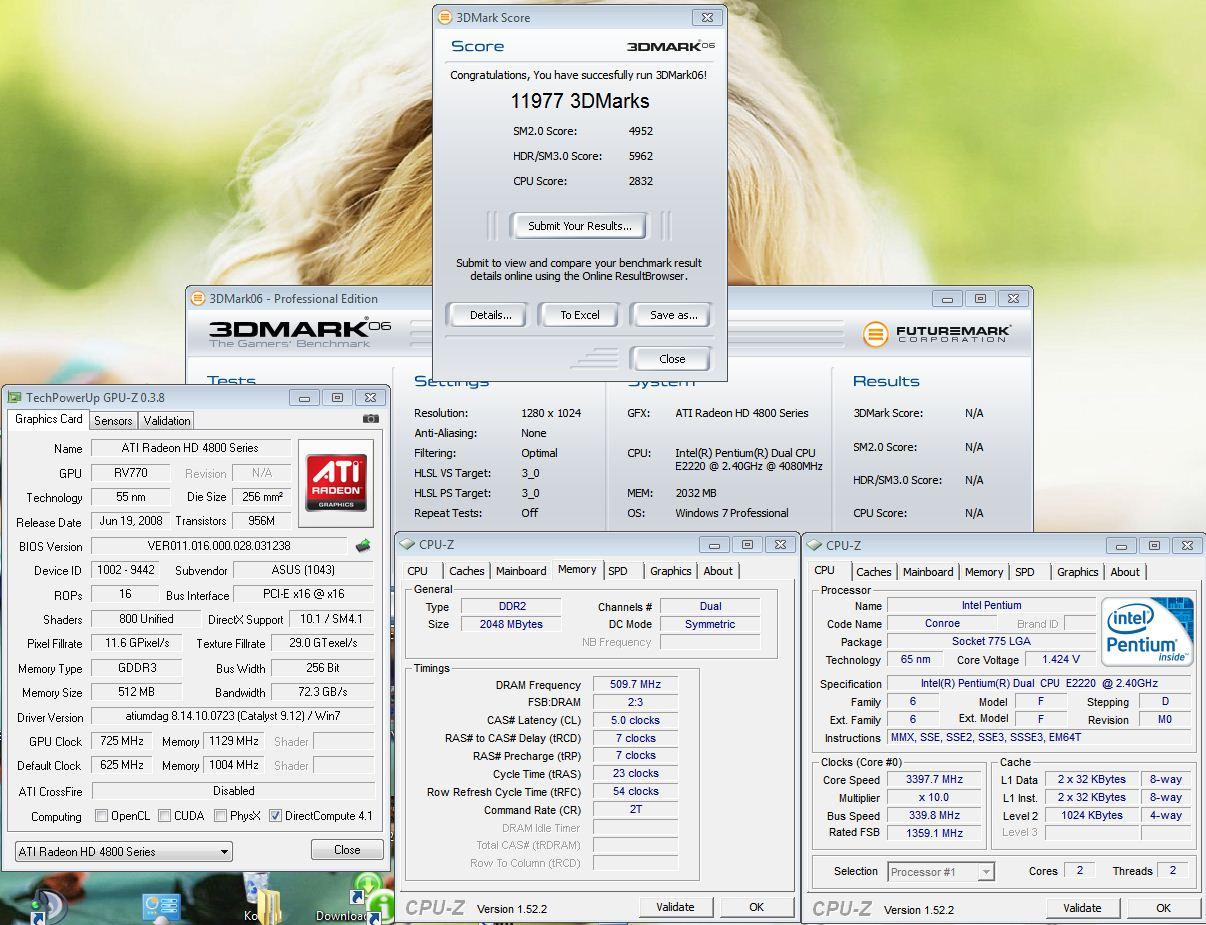Open the ATI Radeon HD 4800 Series dropdown
The height and width of the screenshot is (925, 1206).
click(124, 852)
